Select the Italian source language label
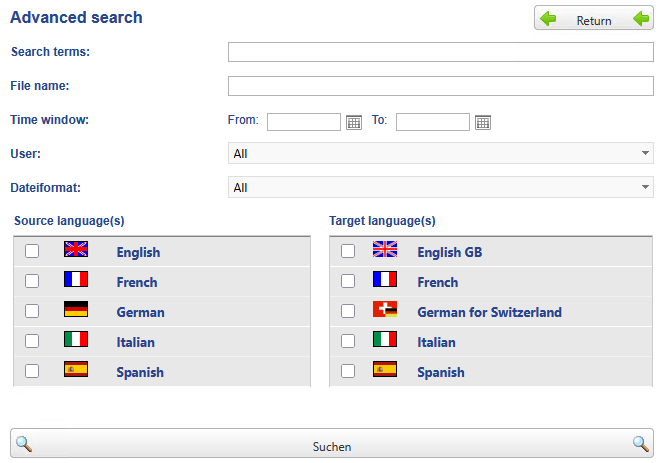This screenshot has width=660, height=463. point(135,342)
